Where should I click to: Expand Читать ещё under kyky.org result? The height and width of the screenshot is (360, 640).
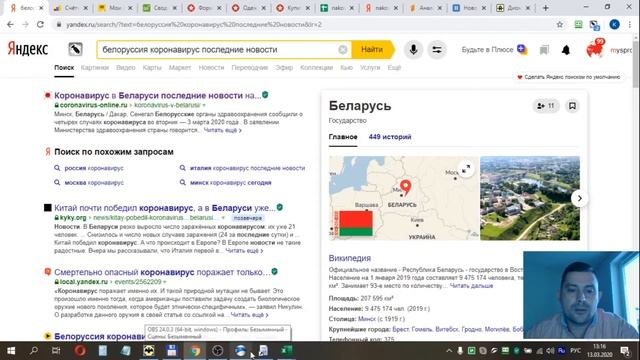244,251
